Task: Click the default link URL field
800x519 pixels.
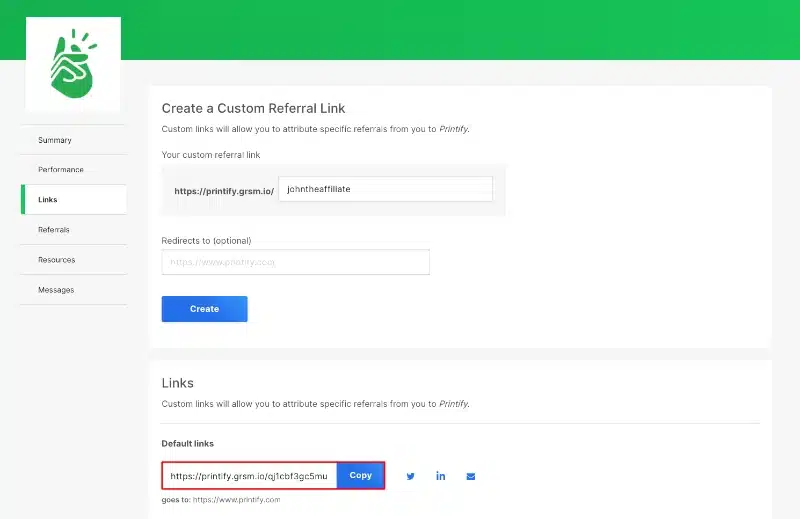Action: click(x=249, y=476)
